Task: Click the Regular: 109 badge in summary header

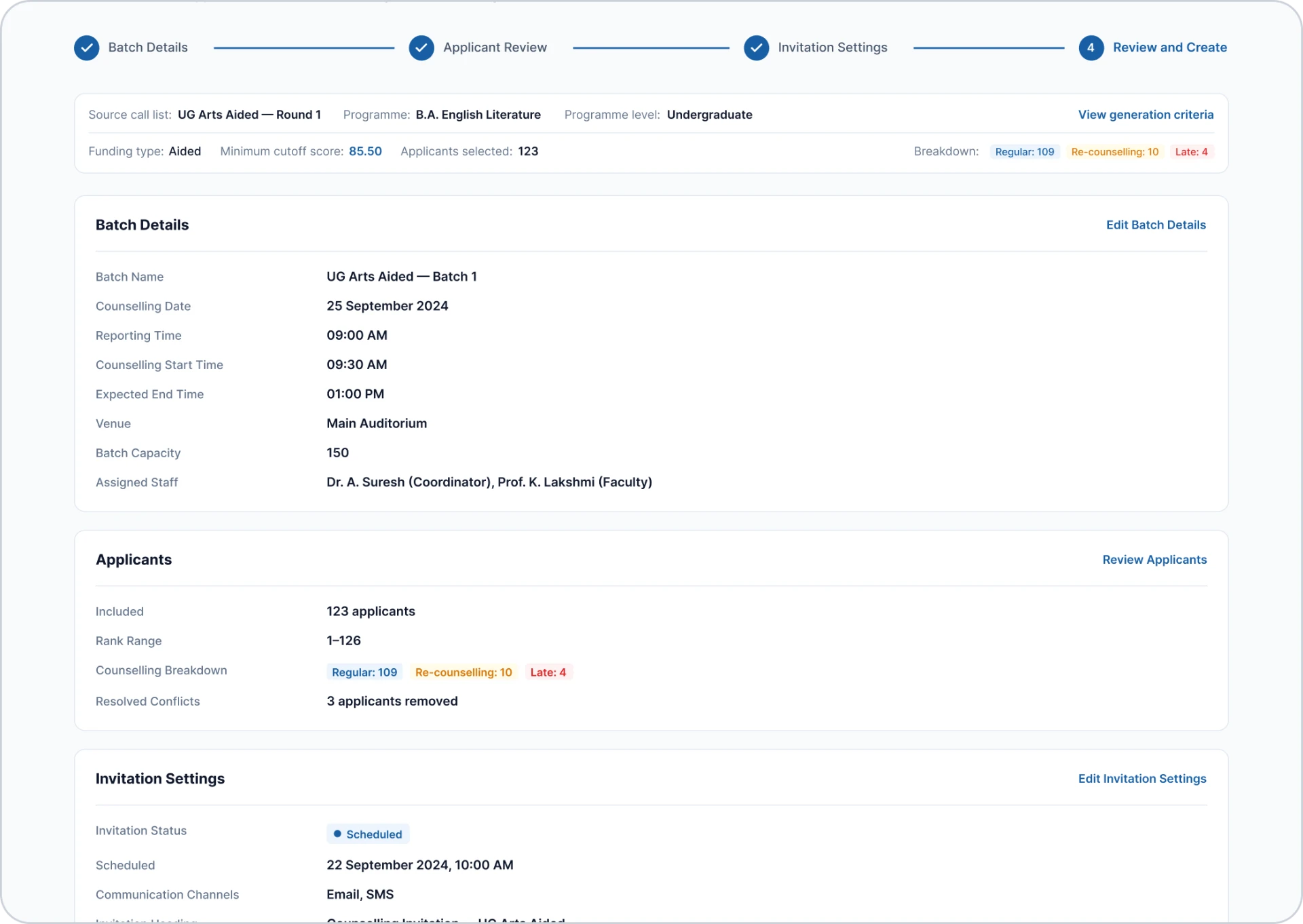Action: pyautogui.click(x=1025, y=152)
